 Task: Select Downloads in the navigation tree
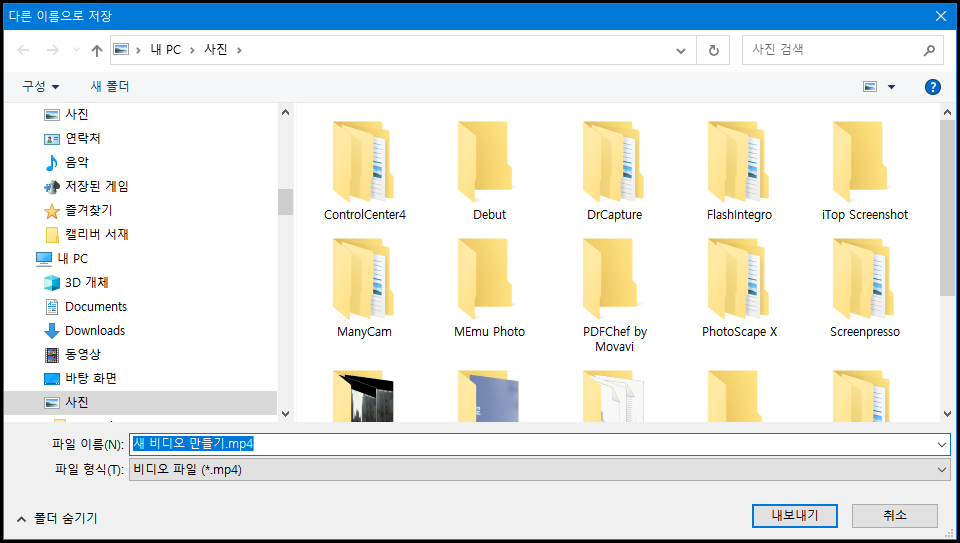pyautogui.click(x=95, y=331)
